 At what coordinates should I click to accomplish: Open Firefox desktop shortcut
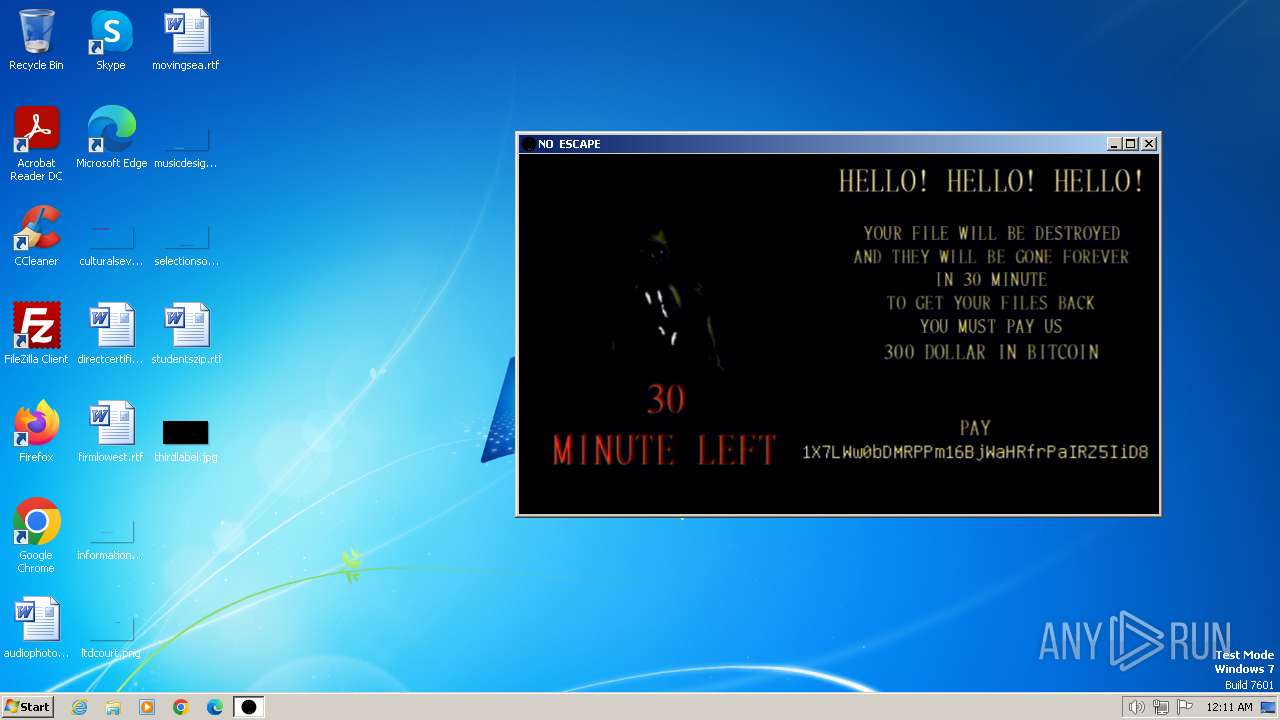pyautogui.click(x=36, y=432)
